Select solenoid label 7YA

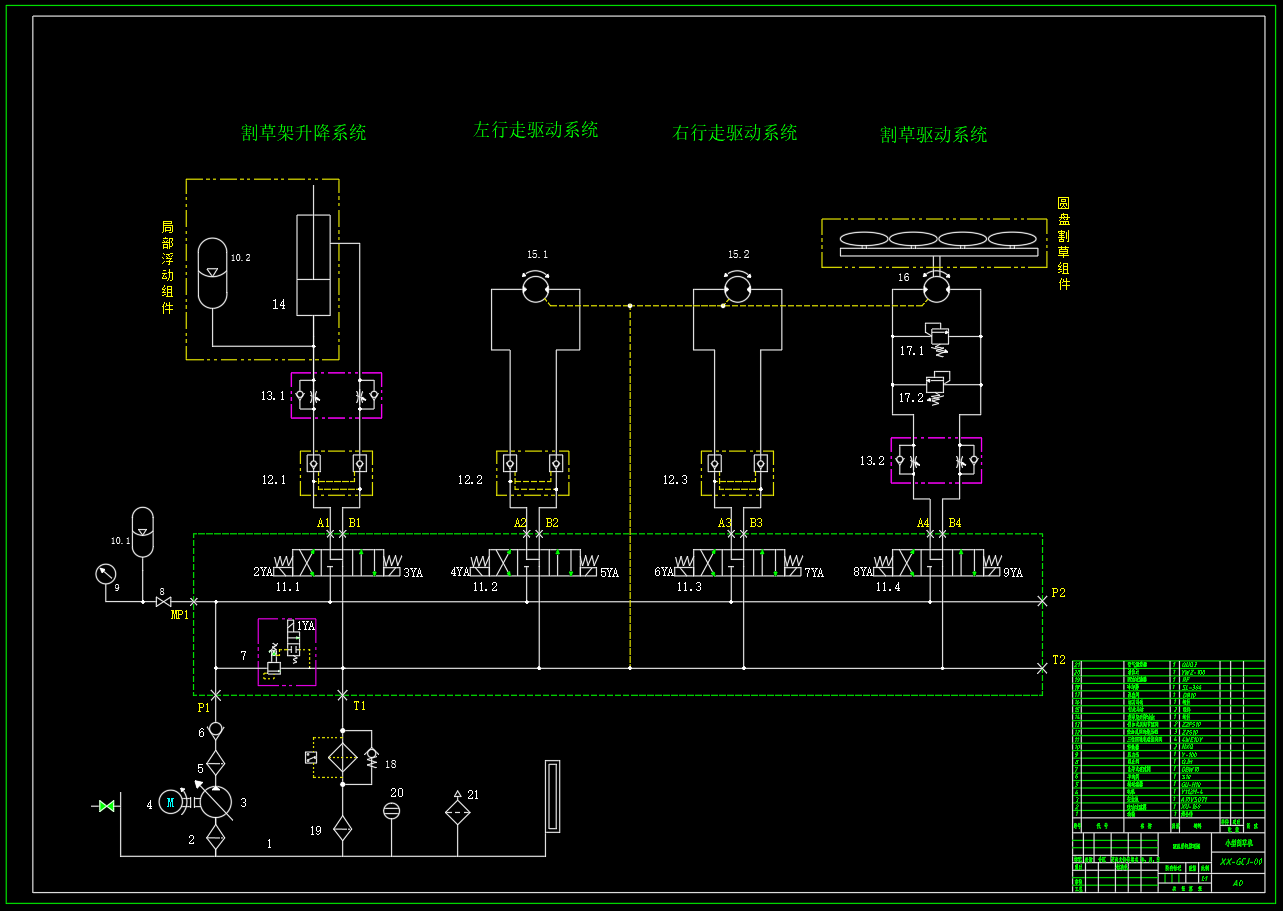click(814, 573)
